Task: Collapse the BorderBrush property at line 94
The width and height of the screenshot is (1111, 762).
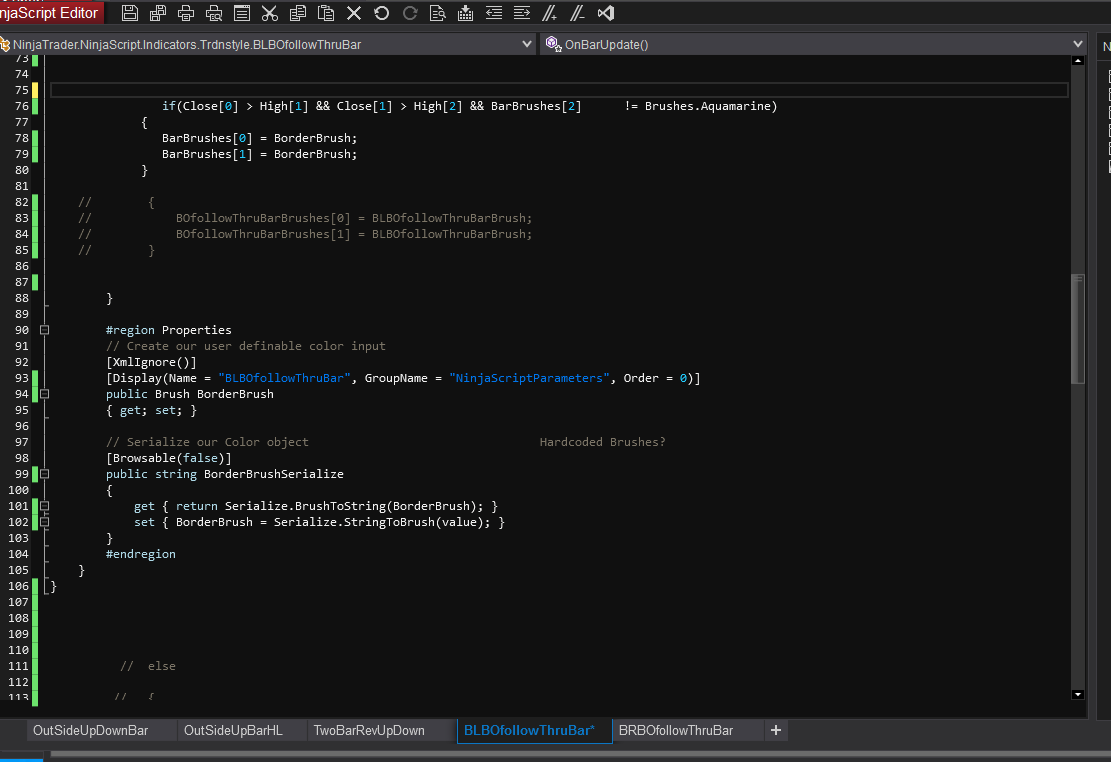Action: 44,394
